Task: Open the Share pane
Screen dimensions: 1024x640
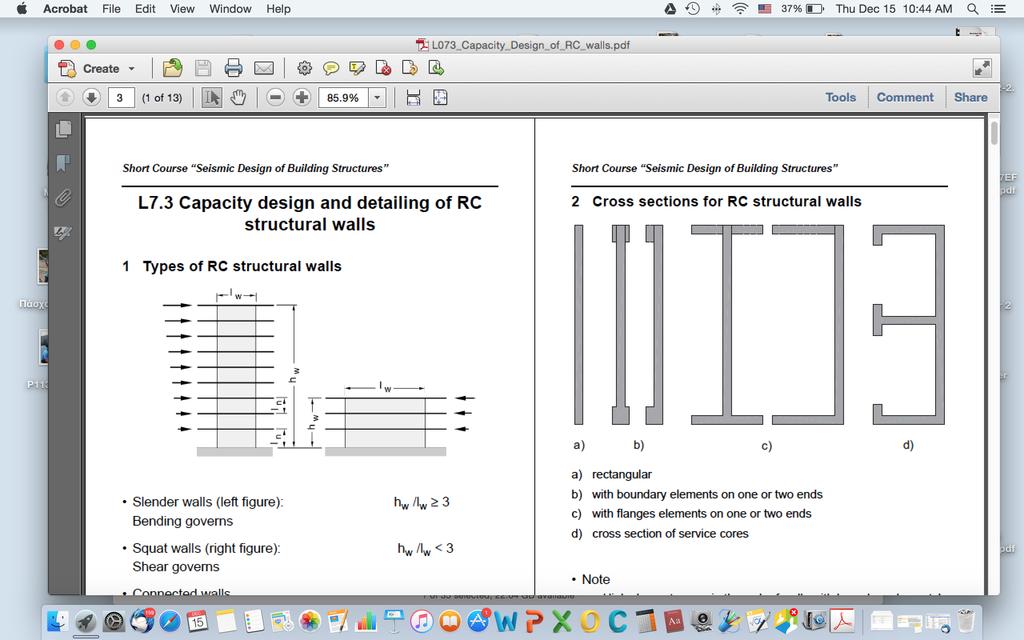Action: [x=970, y=97]
